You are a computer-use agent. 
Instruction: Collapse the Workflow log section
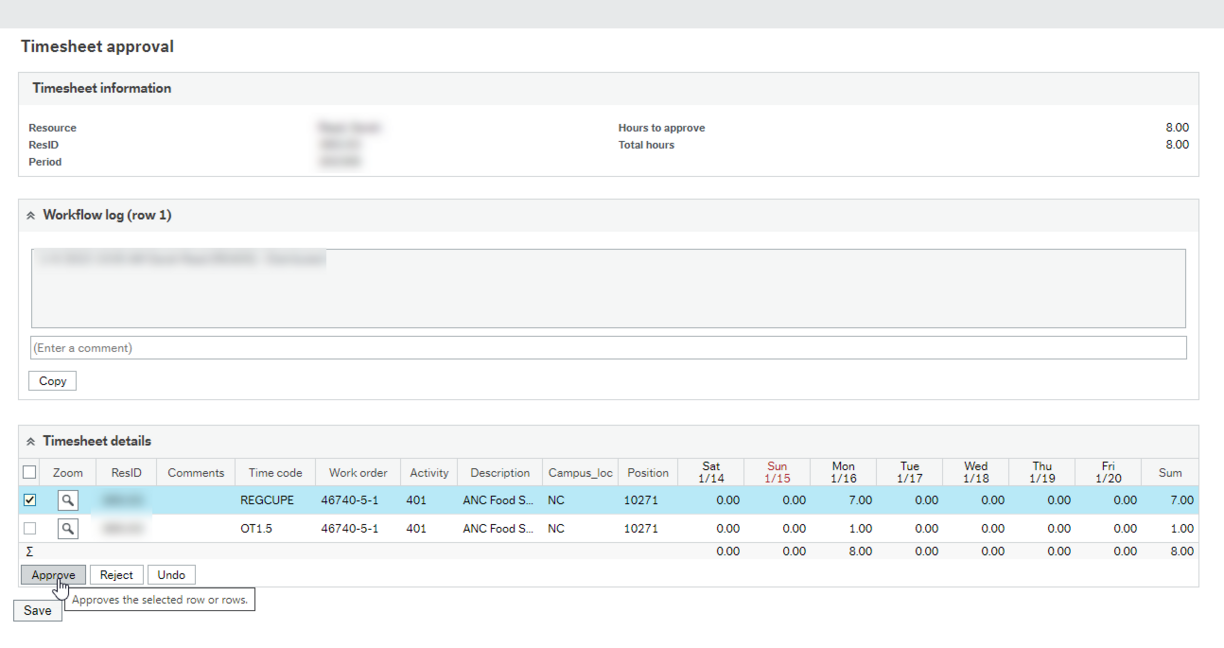tap(31, 214)
